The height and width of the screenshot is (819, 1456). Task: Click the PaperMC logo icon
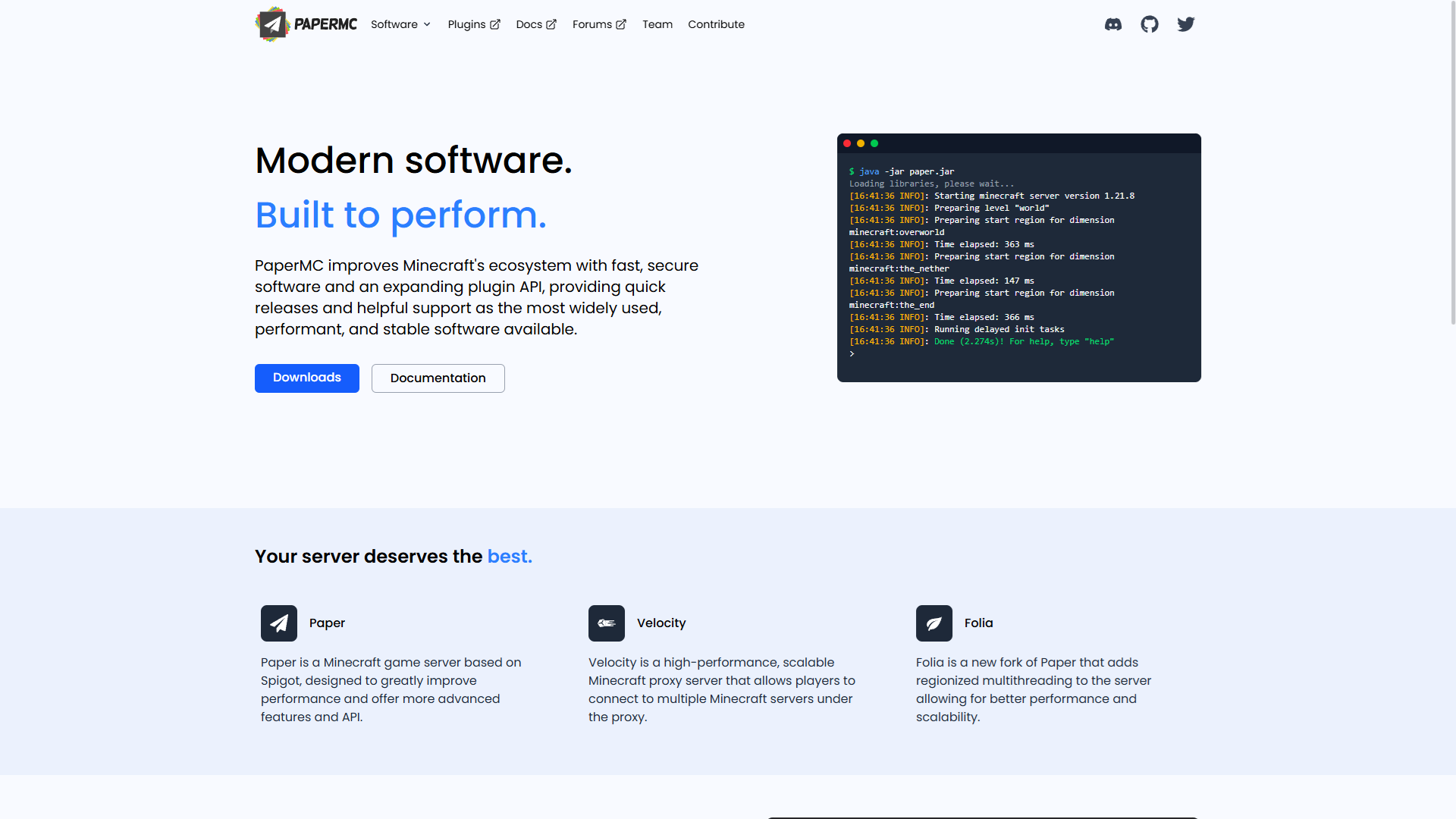tap(272, 24)
